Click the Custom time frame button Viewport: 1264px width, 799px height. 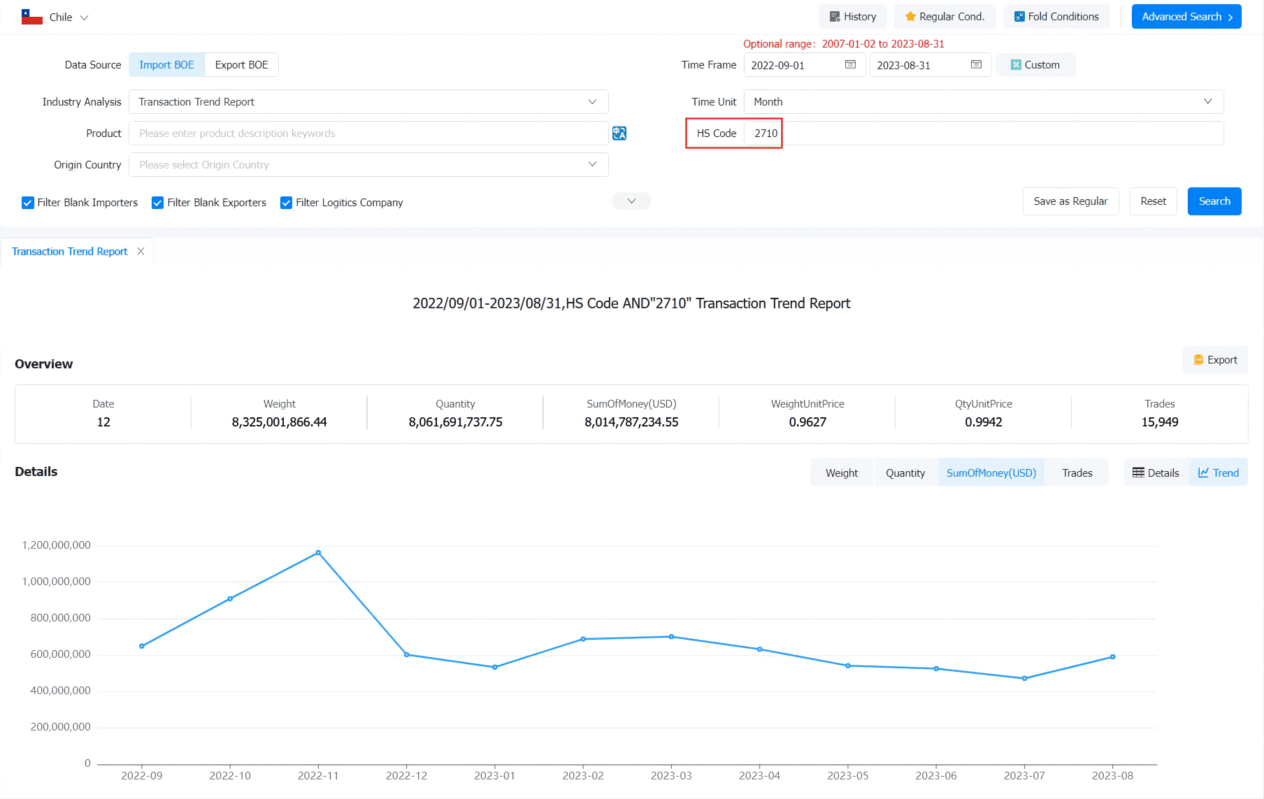click(x=1035, y=65)
